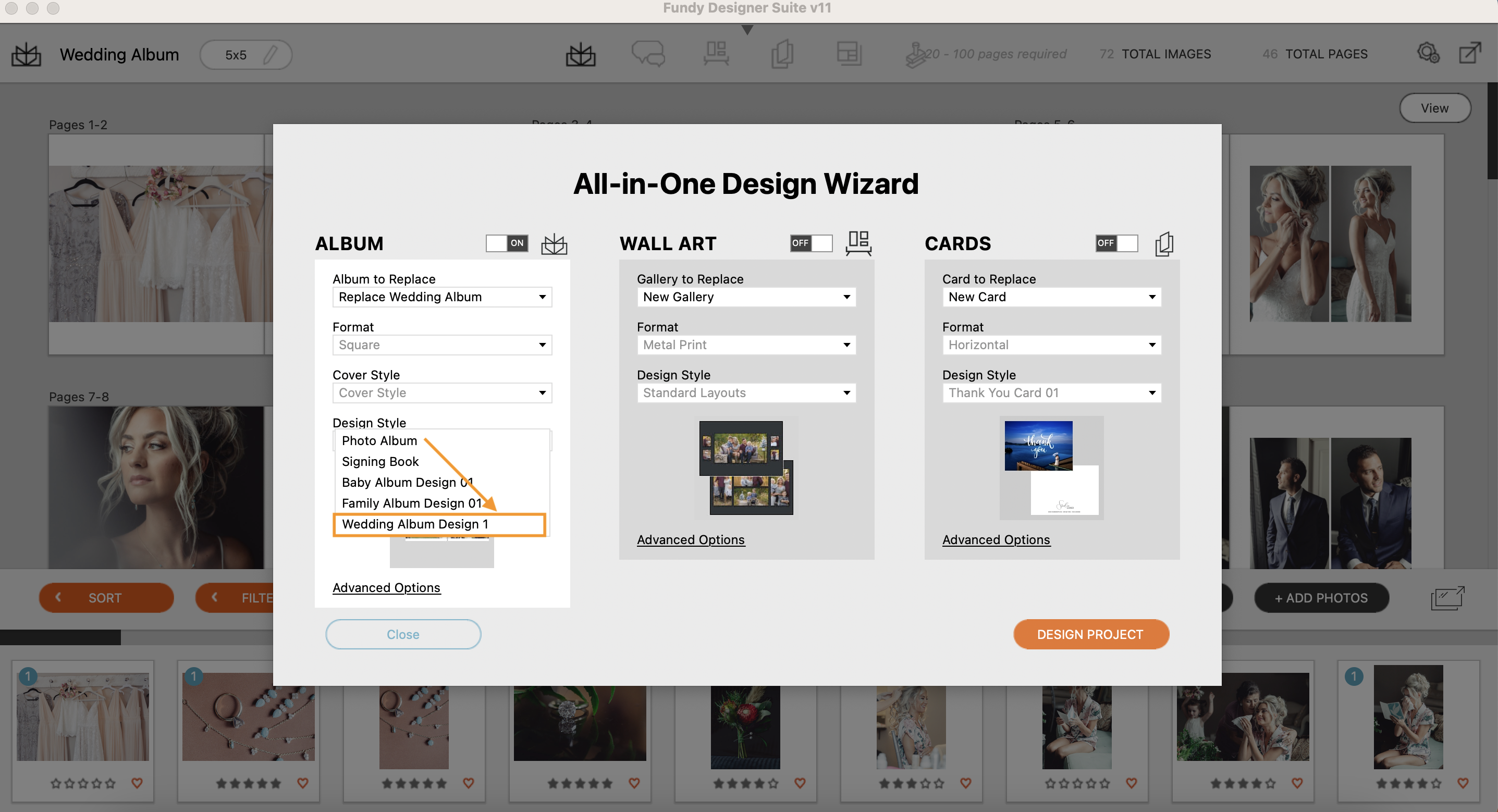Select Family Album Design 01 option

click(x=442, y=503)
